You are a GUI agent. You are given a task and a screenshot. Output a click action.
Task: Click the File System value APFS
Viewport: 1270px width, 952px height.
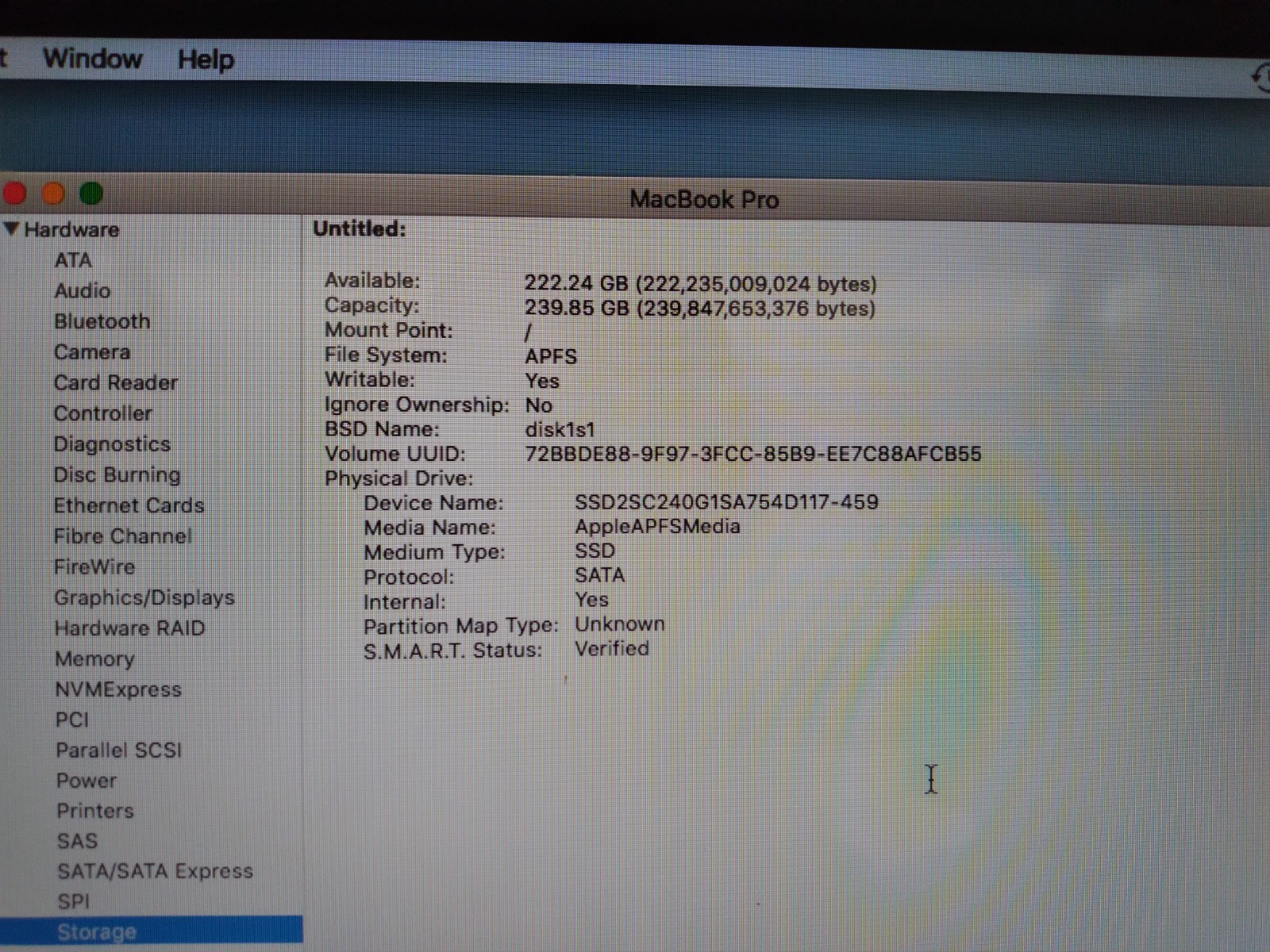click(x=551, y=356)
